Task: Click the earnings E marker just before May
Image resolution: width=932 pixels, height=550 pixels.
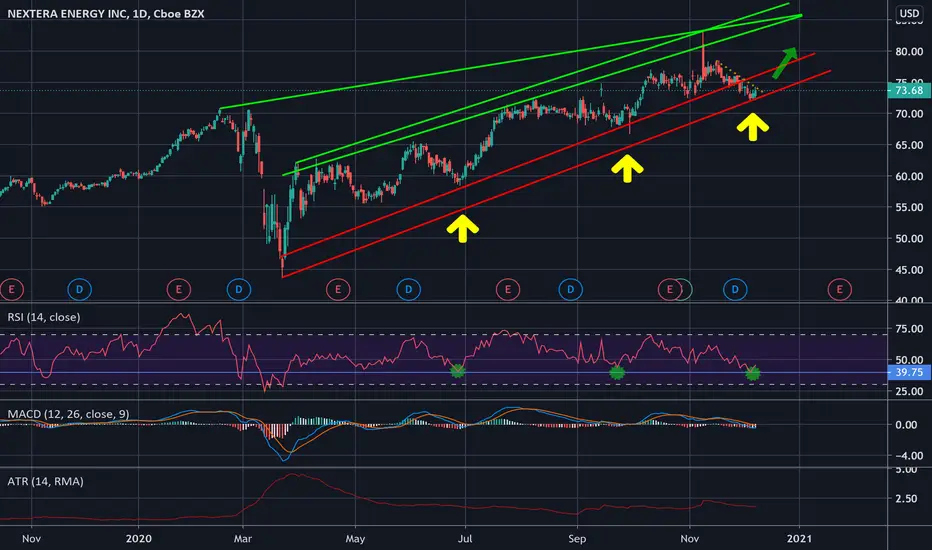Action: pos(338,290)
